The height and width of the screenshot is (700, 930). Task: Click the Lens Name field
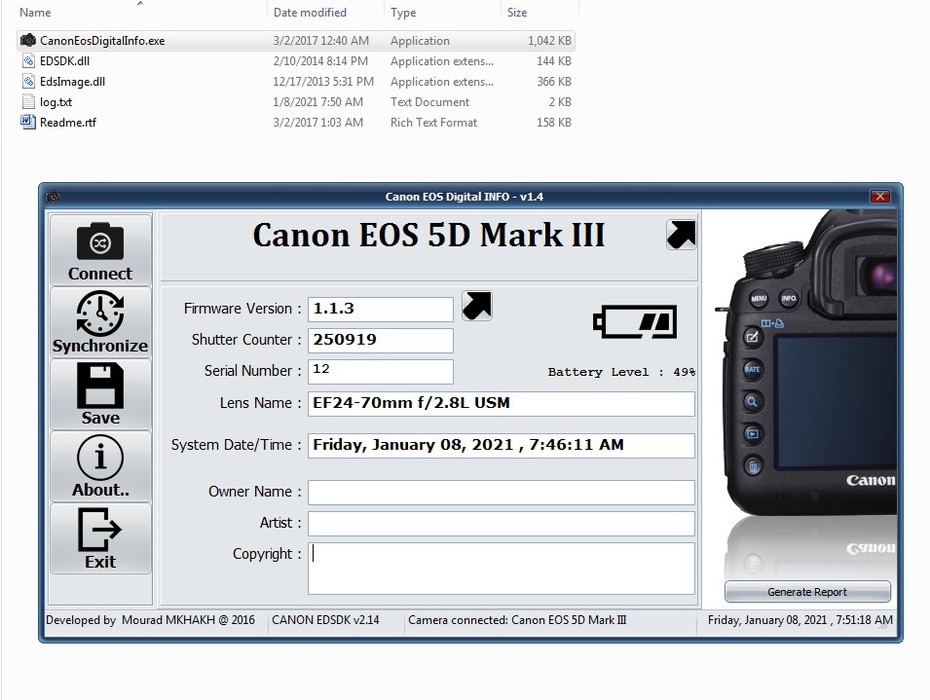click(501, 403)
